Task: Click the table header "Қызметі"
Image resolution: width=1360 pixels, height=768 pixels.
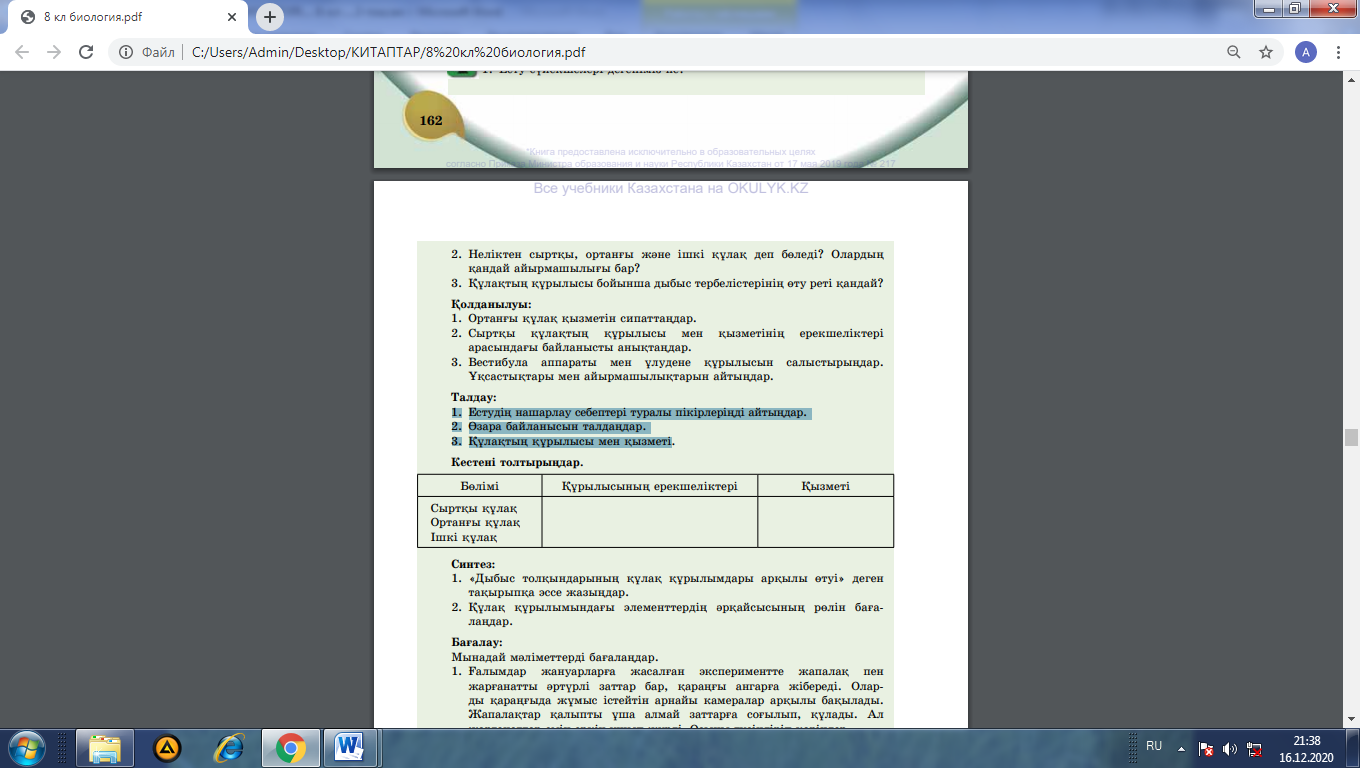Action: [825, 486]
